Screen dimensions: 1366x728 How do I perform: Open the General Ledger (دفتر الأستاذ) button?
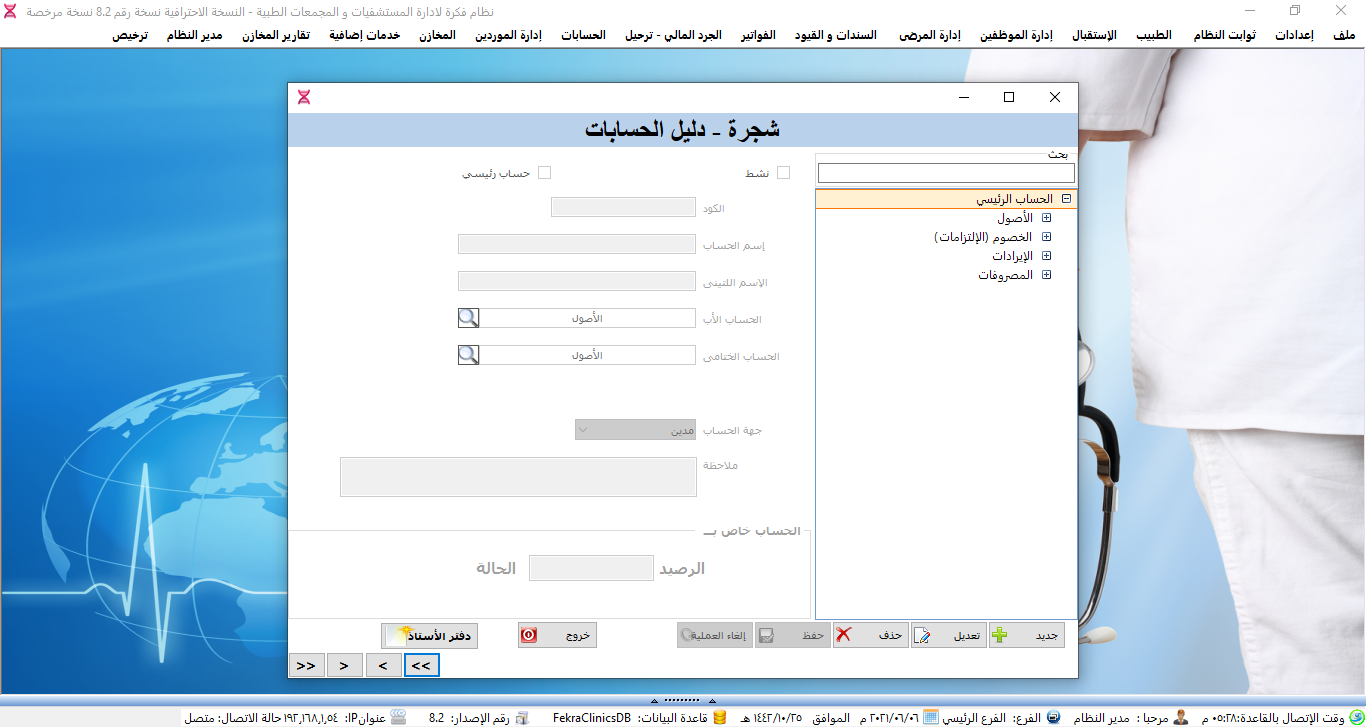click(429, 636)
